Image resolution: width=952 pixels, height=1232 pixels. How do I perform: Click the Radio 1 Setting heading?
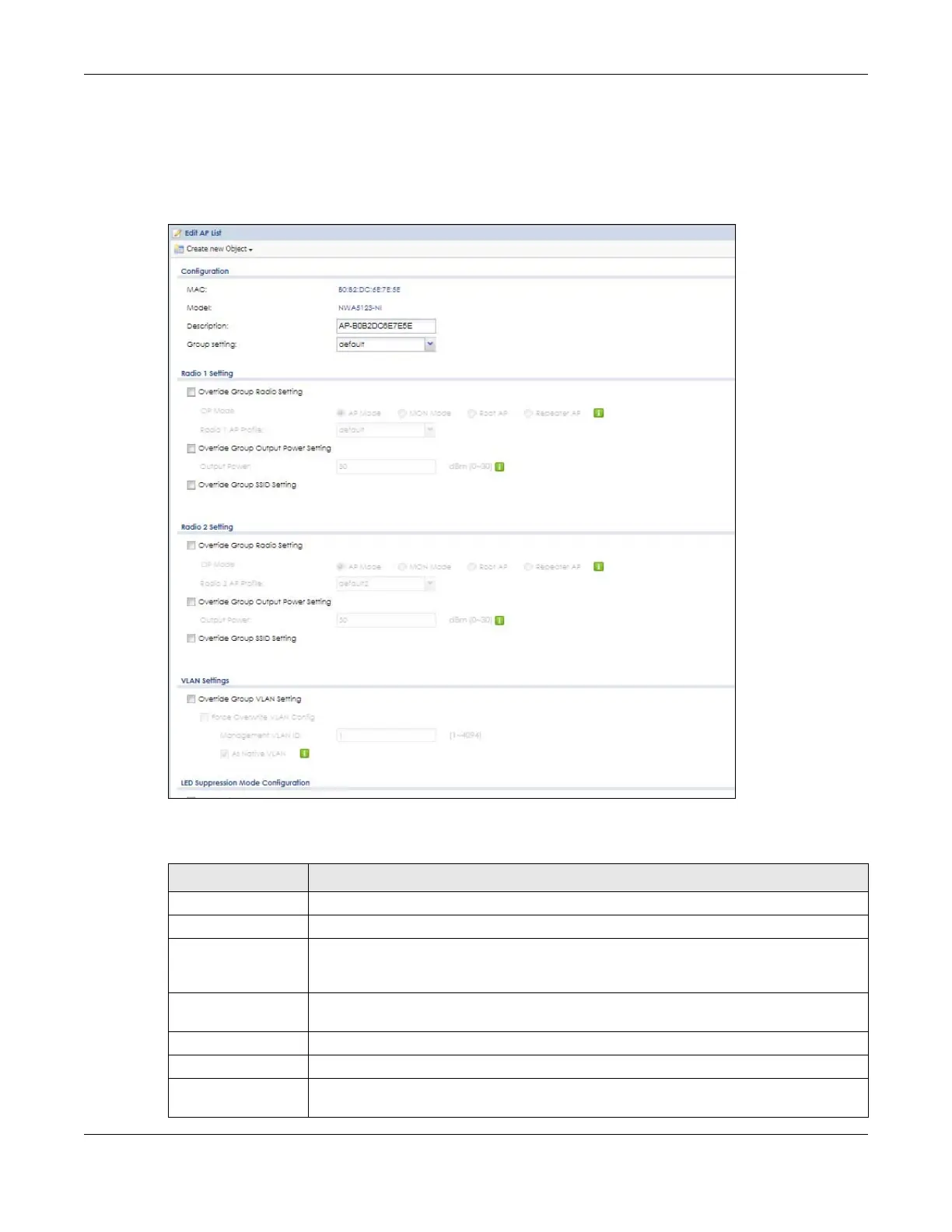tap(207, 373)
